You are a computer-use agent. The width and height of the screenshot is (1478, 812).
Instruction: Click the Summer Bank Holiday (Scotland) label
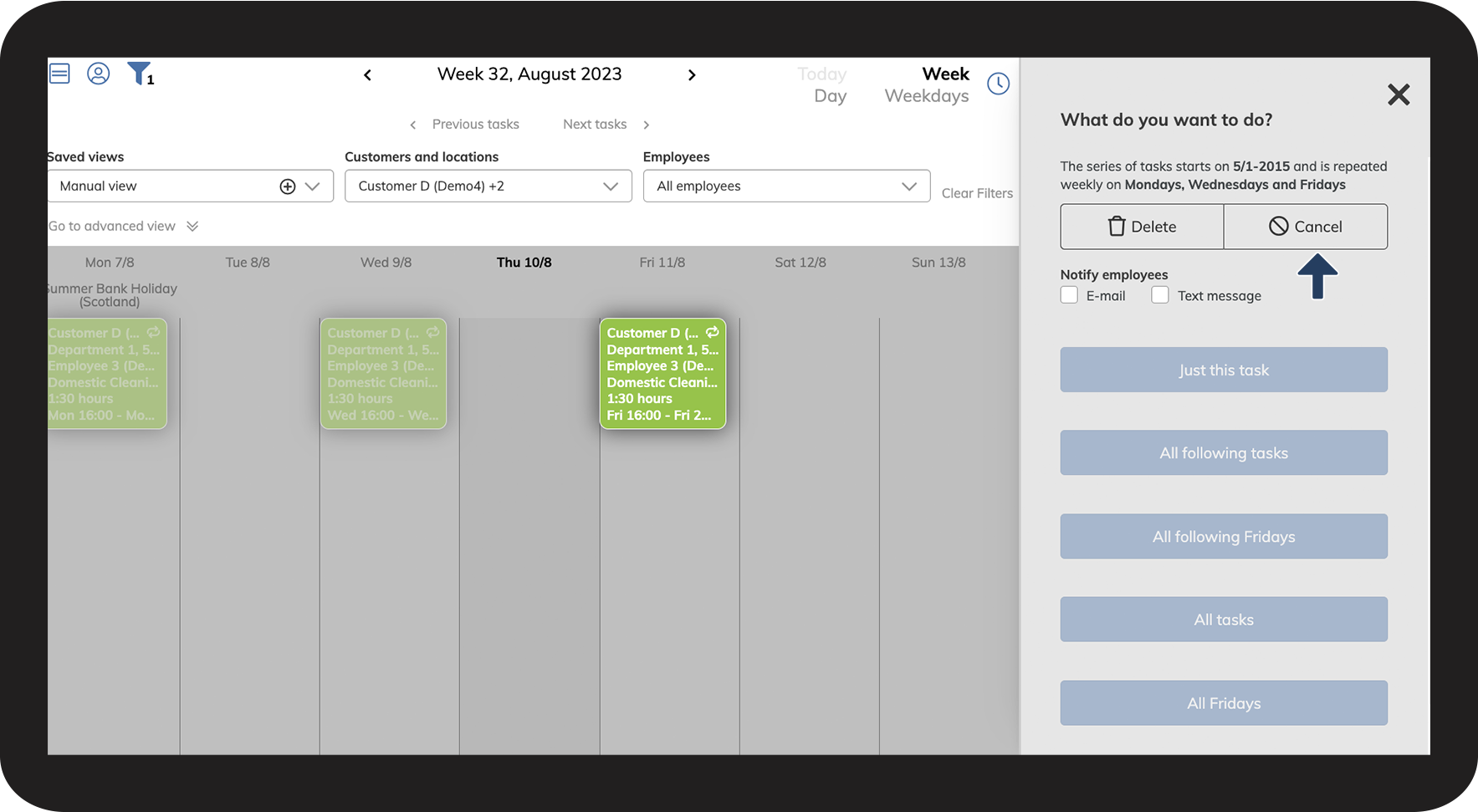pos(112,295)
